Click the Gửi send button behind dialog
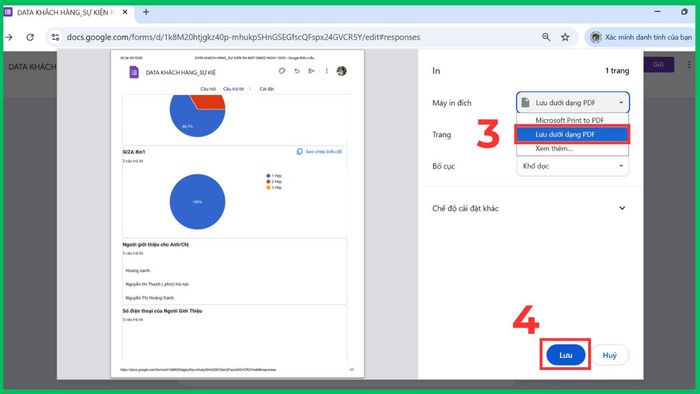 658,65
